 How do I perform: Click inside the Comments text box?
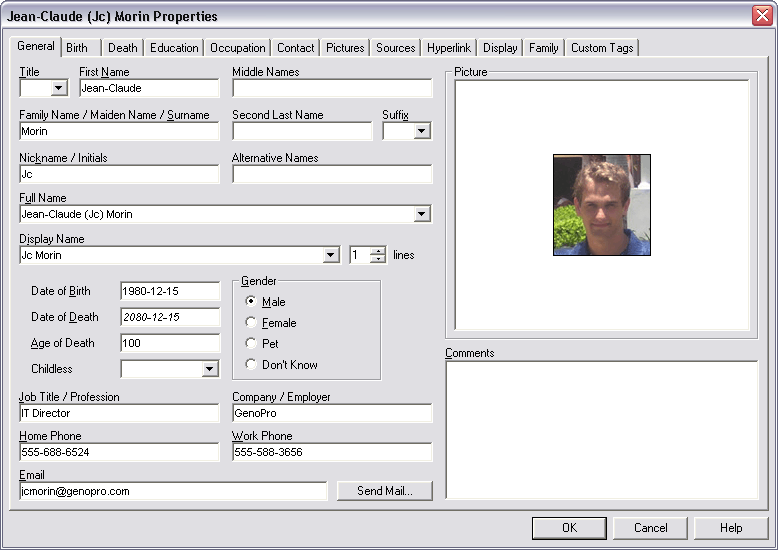click(x=601, y=430)
